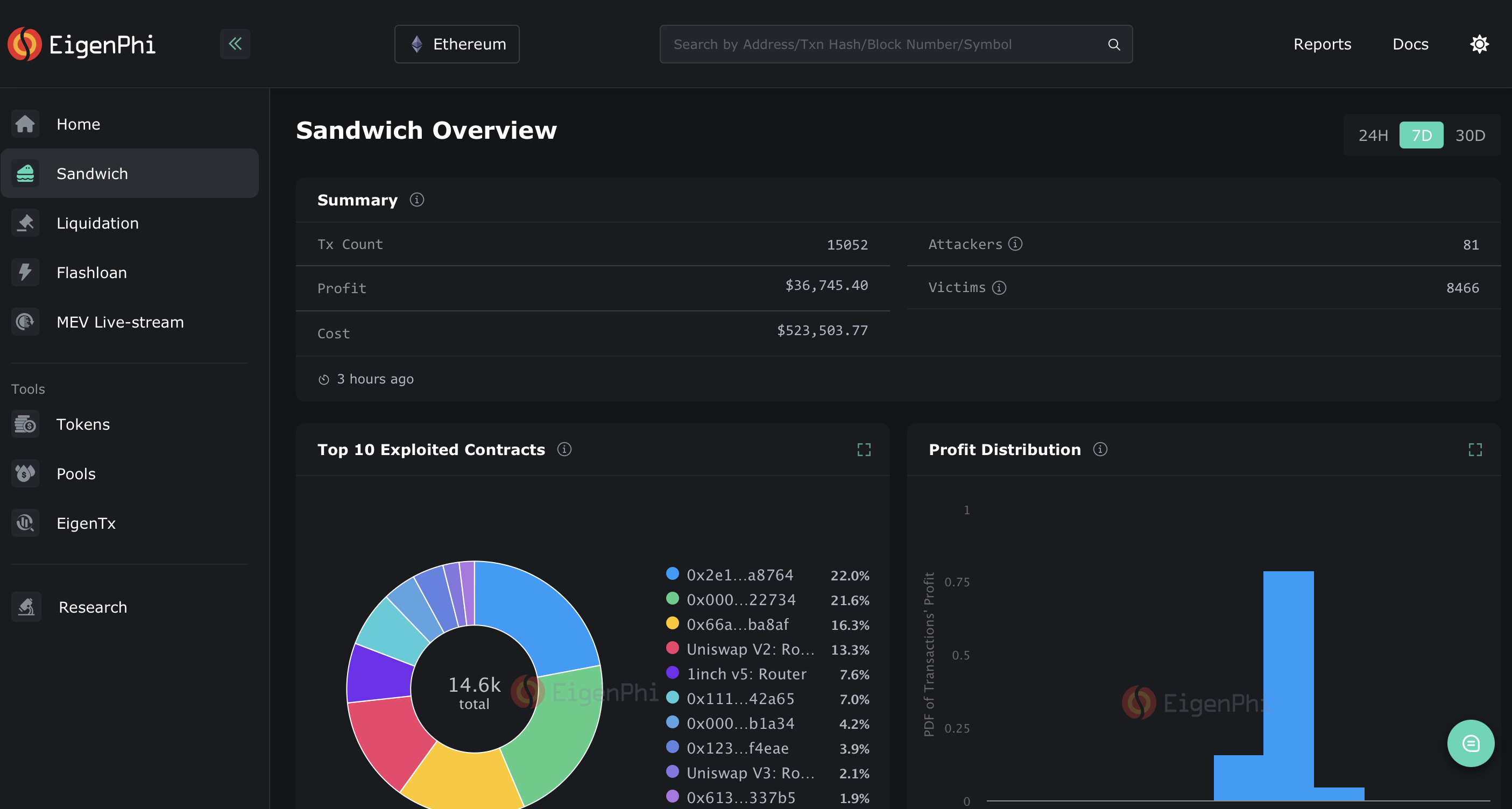Expand Top 10 Exploited Contracts chart fullscreen

(x=864, y=450)
